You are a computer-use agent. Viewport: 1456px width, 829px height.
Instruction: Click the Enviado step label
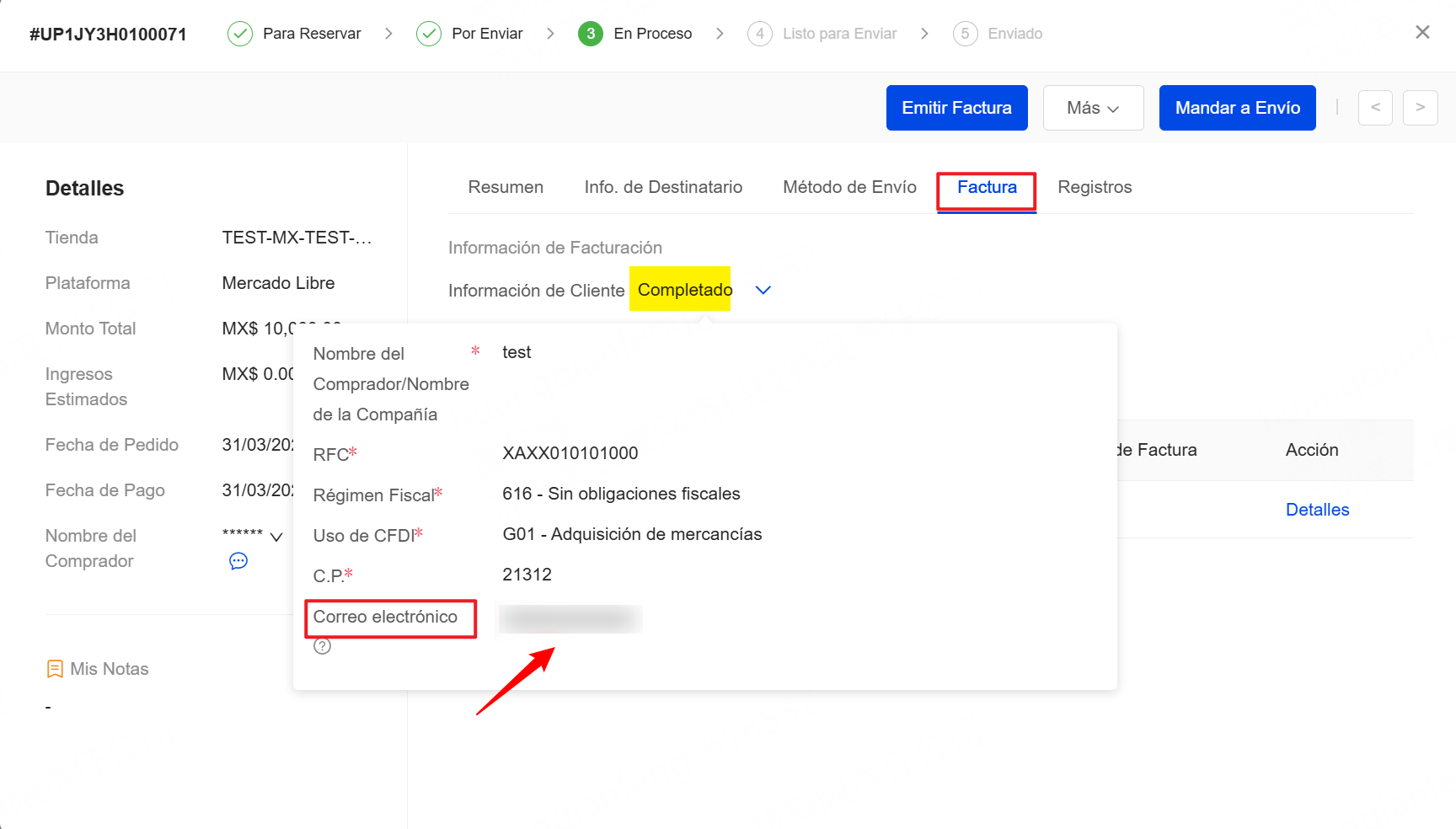(x=1015, y=34)
